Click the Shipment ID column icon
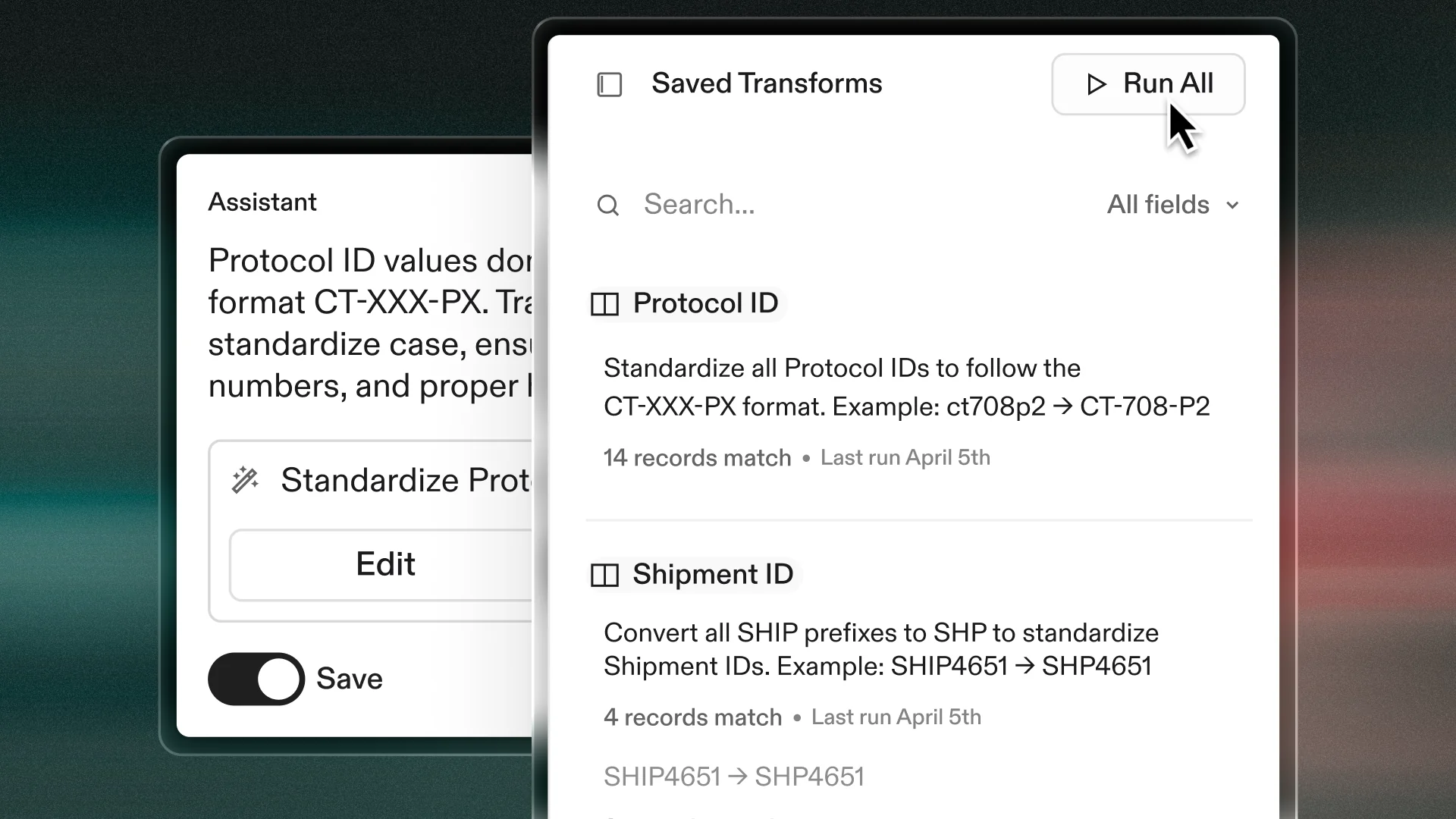Viewport: 1456px width, 819px height. [604, 575]
